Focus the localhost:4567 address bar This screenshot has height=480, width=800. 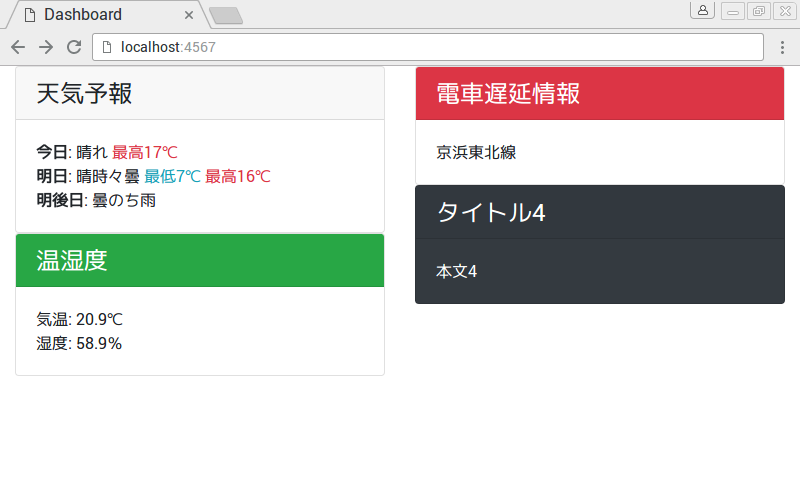(x=428, y=47)
